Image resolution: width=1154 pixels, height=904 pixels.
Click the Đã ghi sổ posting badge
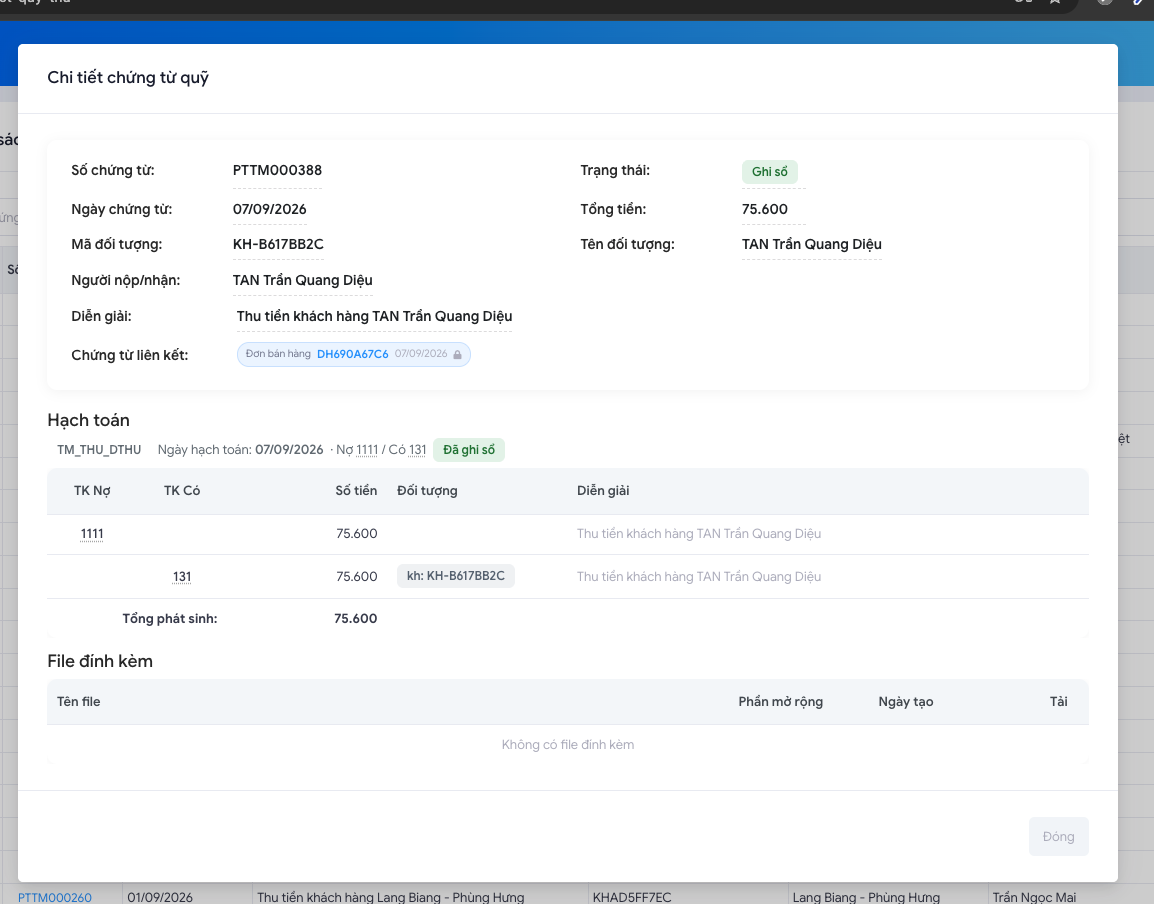click(x=469, y=450)
